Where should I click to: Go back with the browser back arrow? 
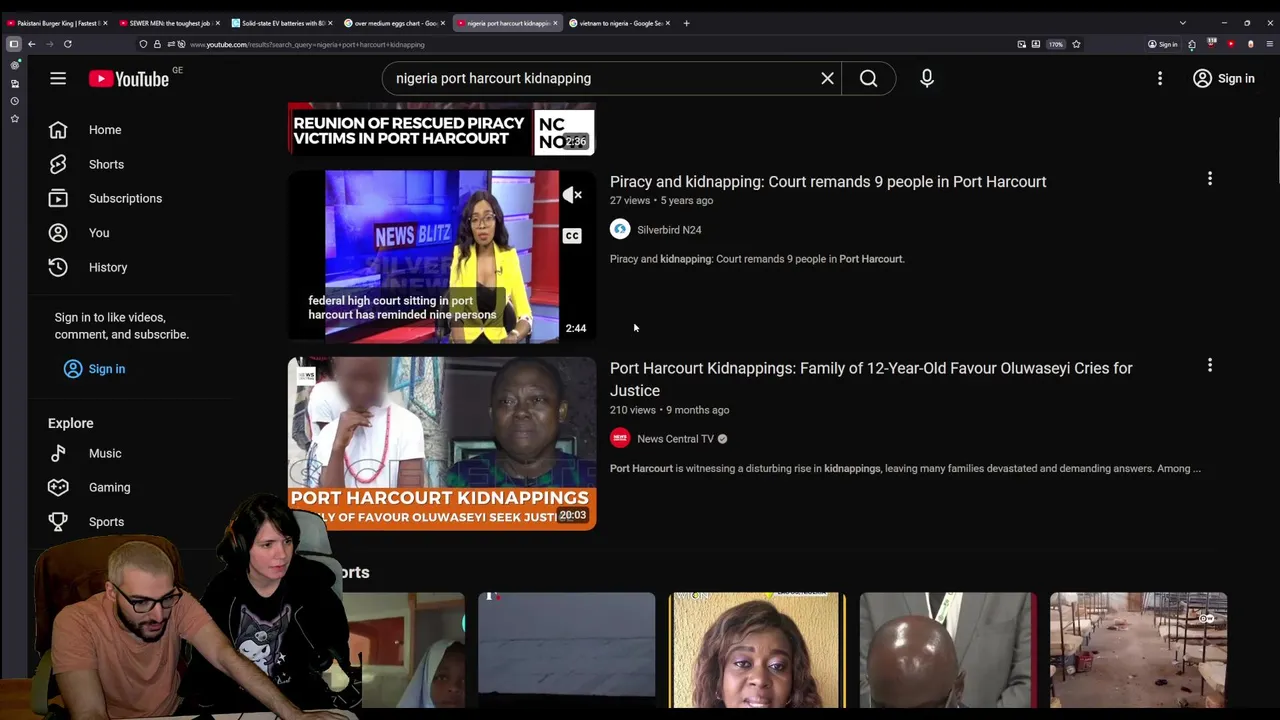32,44
